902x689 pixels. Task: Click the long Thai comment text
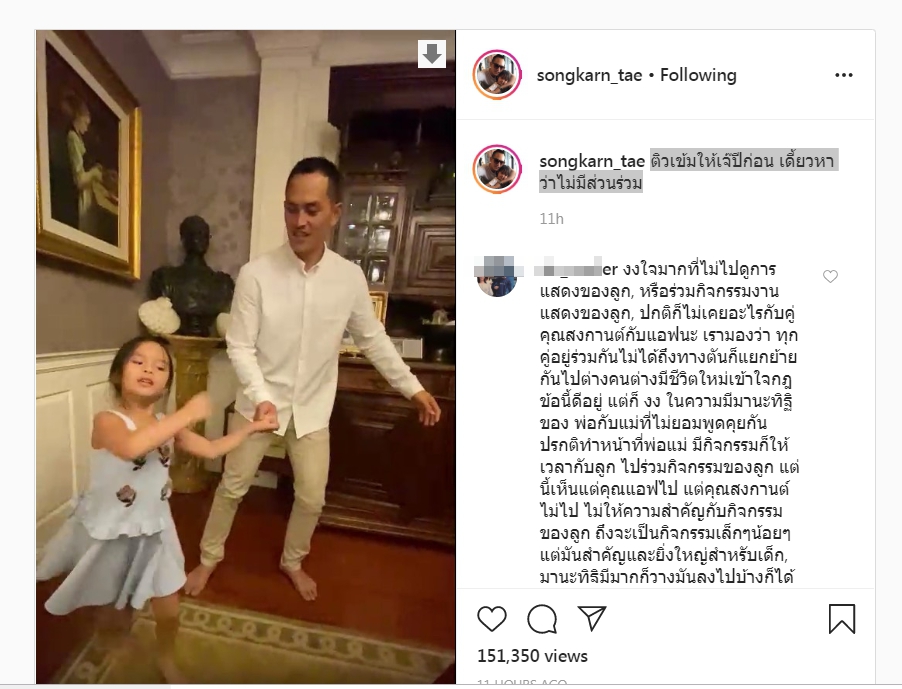(669, 423)
